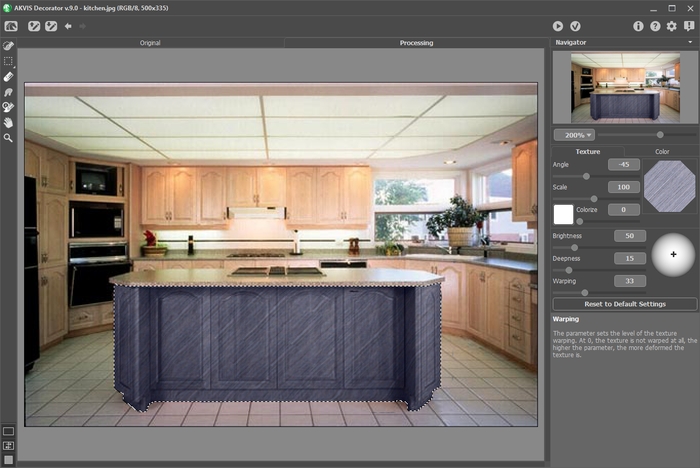Switch to single-window view mode icon
Viewport: 700px width, 468px height.
8,431
